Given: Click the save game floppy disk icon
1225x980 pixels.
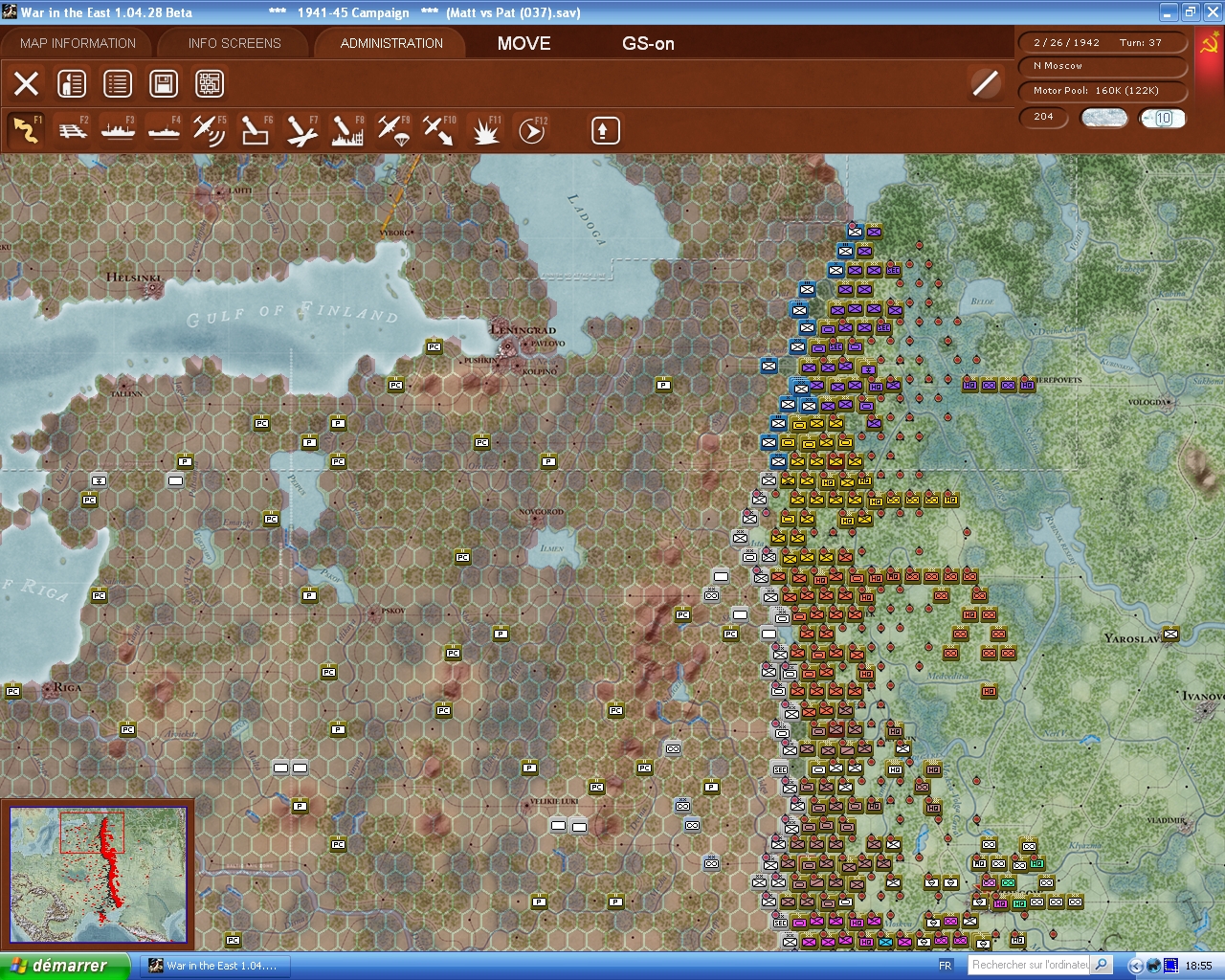Looking at the screenshot, I should pyautogui.click(x=164, y=83).
